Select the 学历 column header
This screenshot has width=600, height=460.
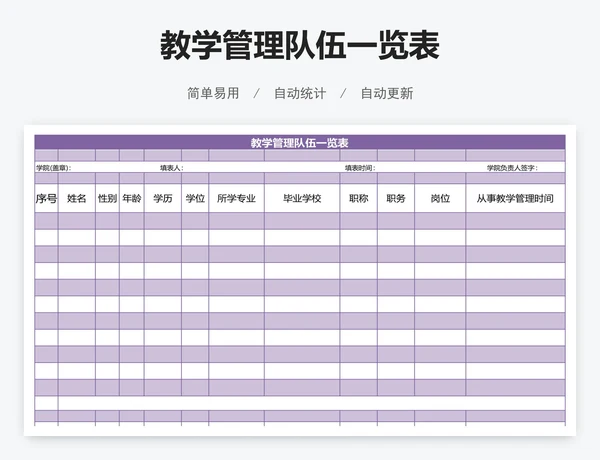[x=163, y=198]
